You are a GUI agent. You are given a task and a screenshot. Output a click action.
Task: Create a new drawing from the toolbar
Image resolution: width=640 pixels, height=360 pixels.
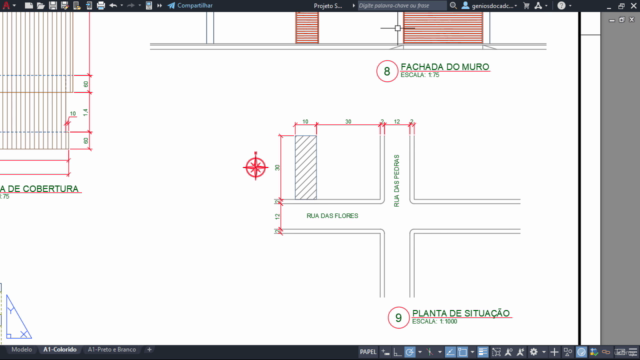29,5
